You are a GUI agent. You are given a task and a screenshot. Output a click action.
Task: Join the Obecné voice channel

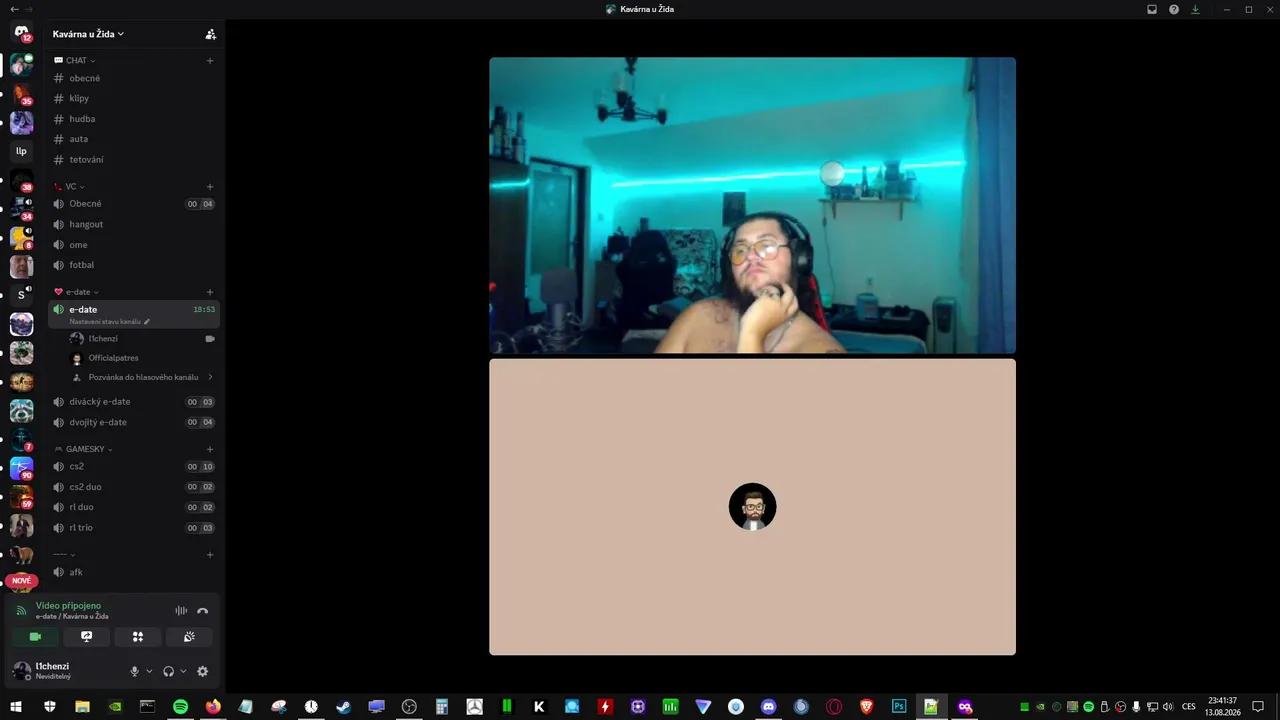coord(134,204)
